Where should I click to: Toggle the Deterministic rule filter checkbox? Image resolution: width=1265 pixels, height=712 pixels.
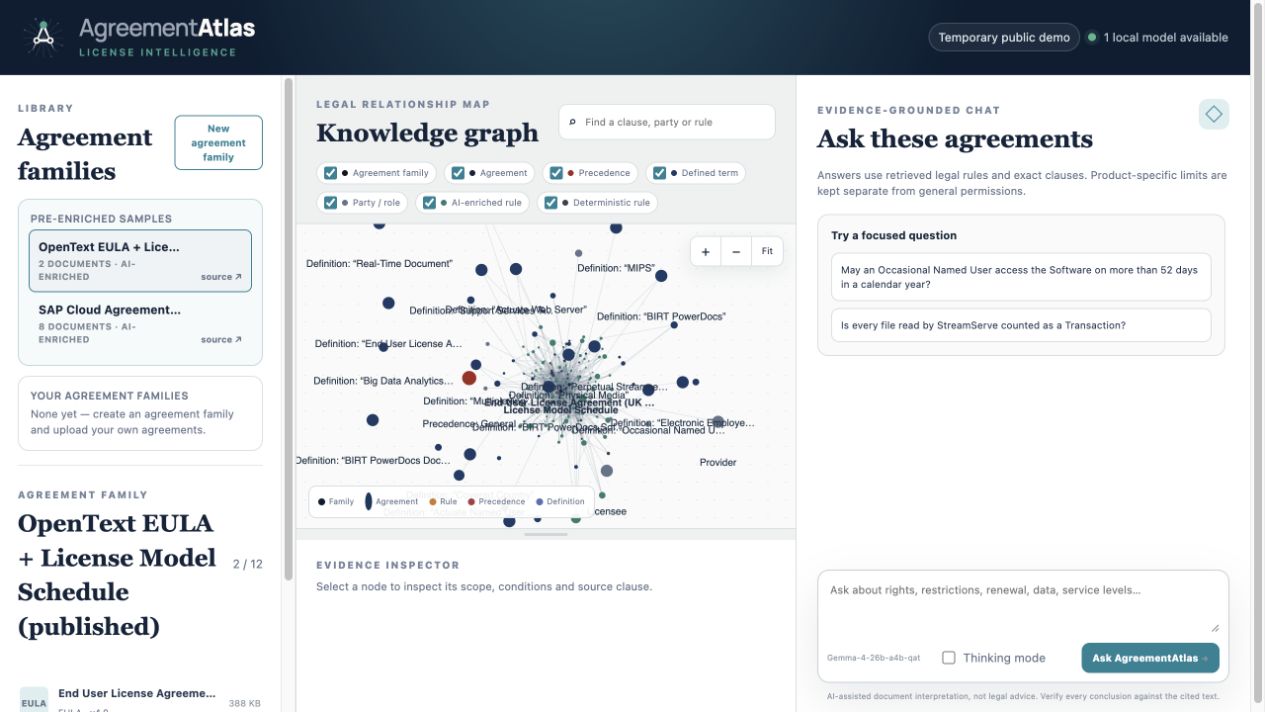[x=551, y=202]
